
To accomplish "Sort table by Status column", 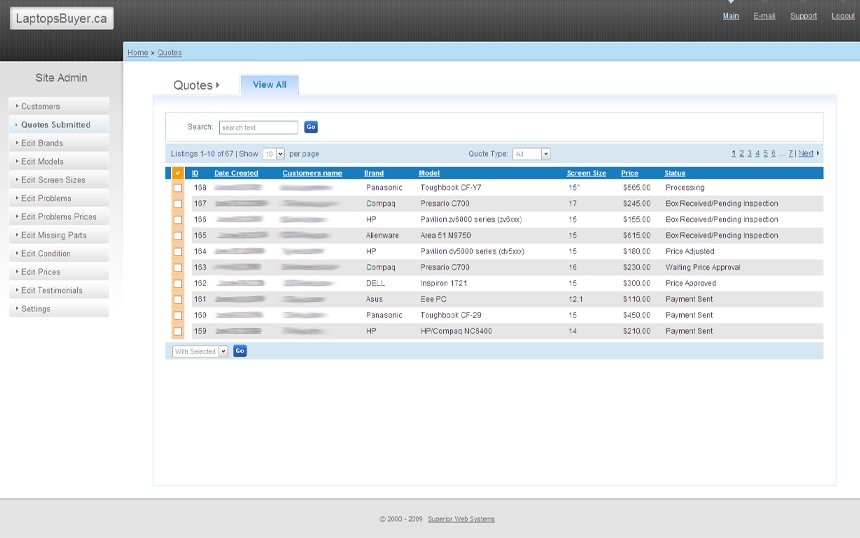I will tap(675, 173).
